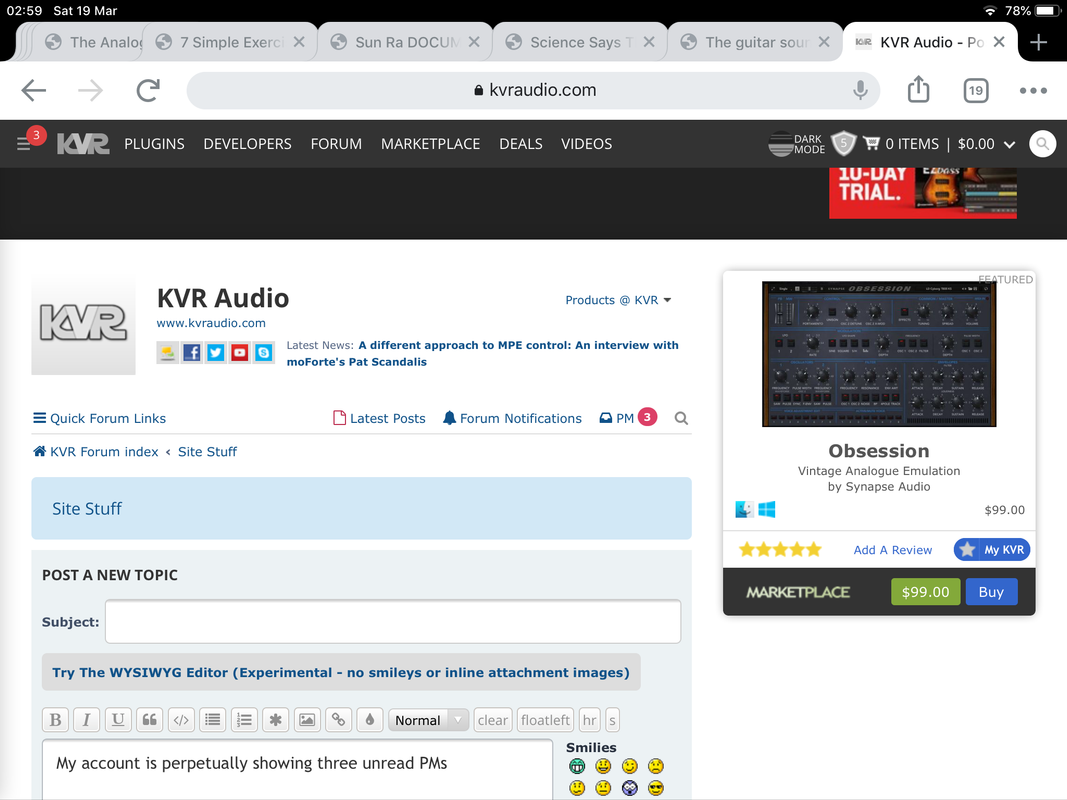
Task: Tap the microphone icon in address bar
Action: point(860,90)
